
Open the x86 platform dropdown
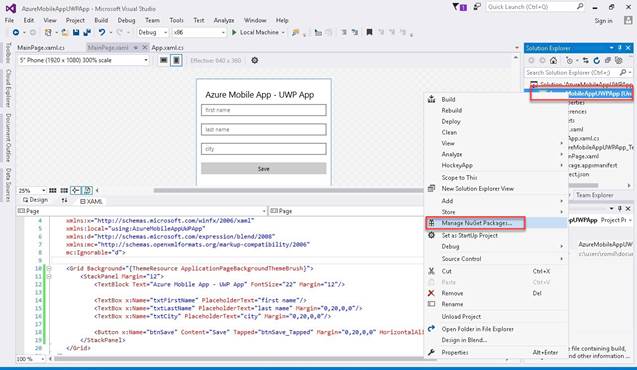click(198, 32)
